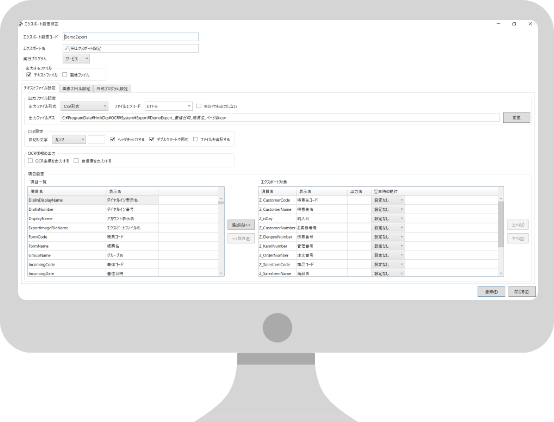Select the Z_KanriNumber row in export targets

[x=378, y=246]
